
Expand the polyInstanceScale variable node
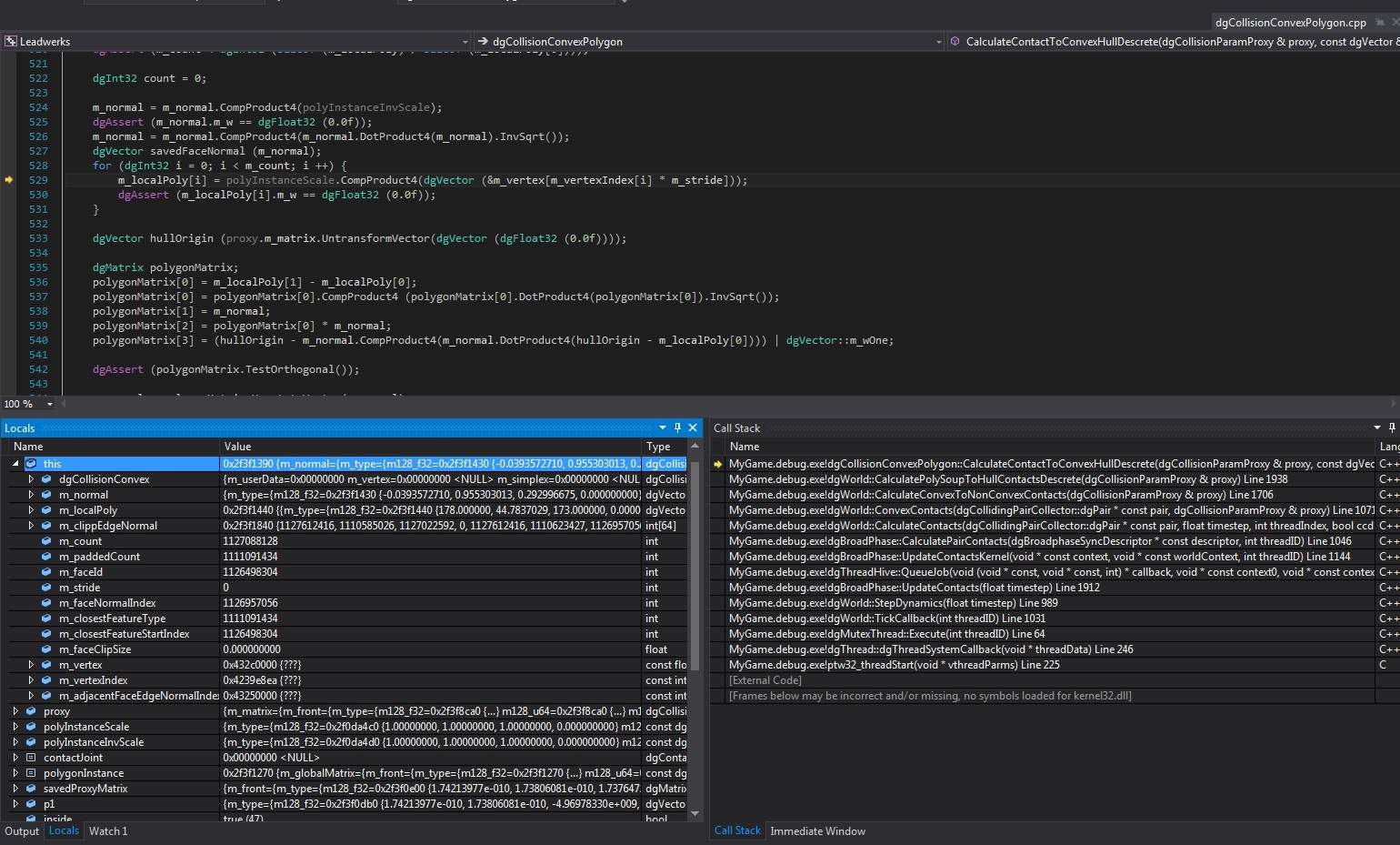click(x=15, y=727)
